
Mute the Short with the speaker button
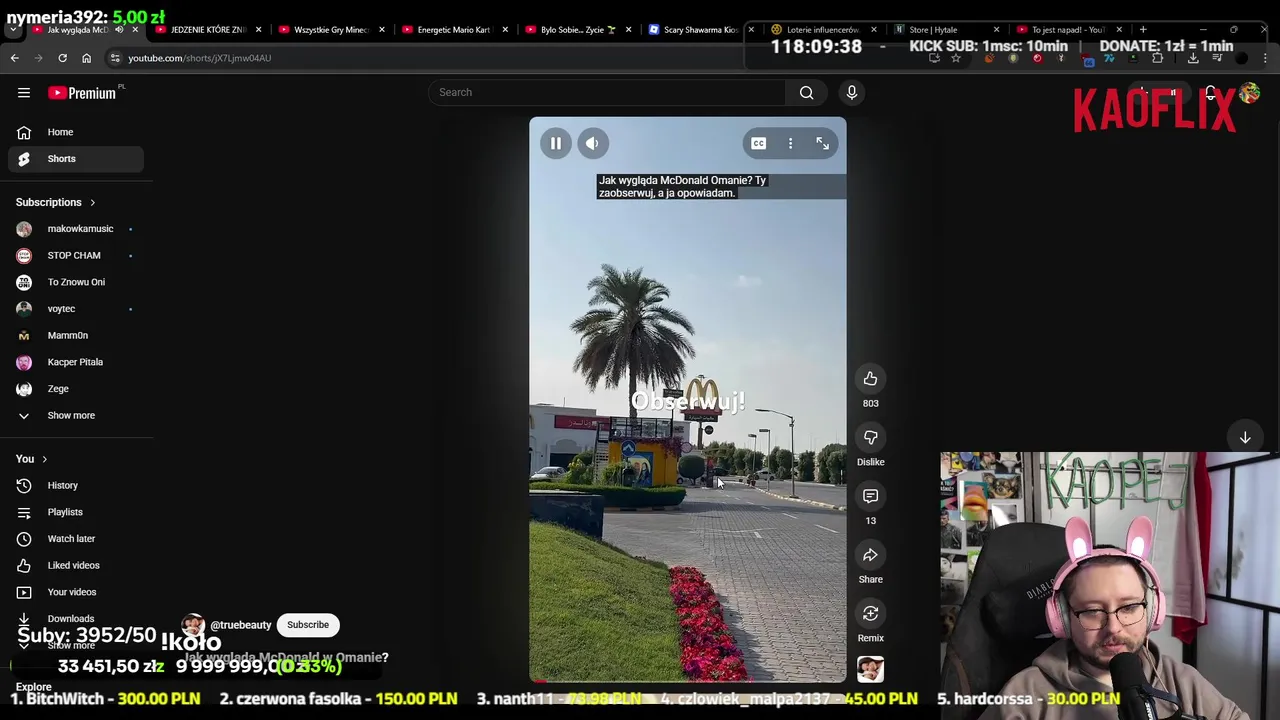pos(592,144)
